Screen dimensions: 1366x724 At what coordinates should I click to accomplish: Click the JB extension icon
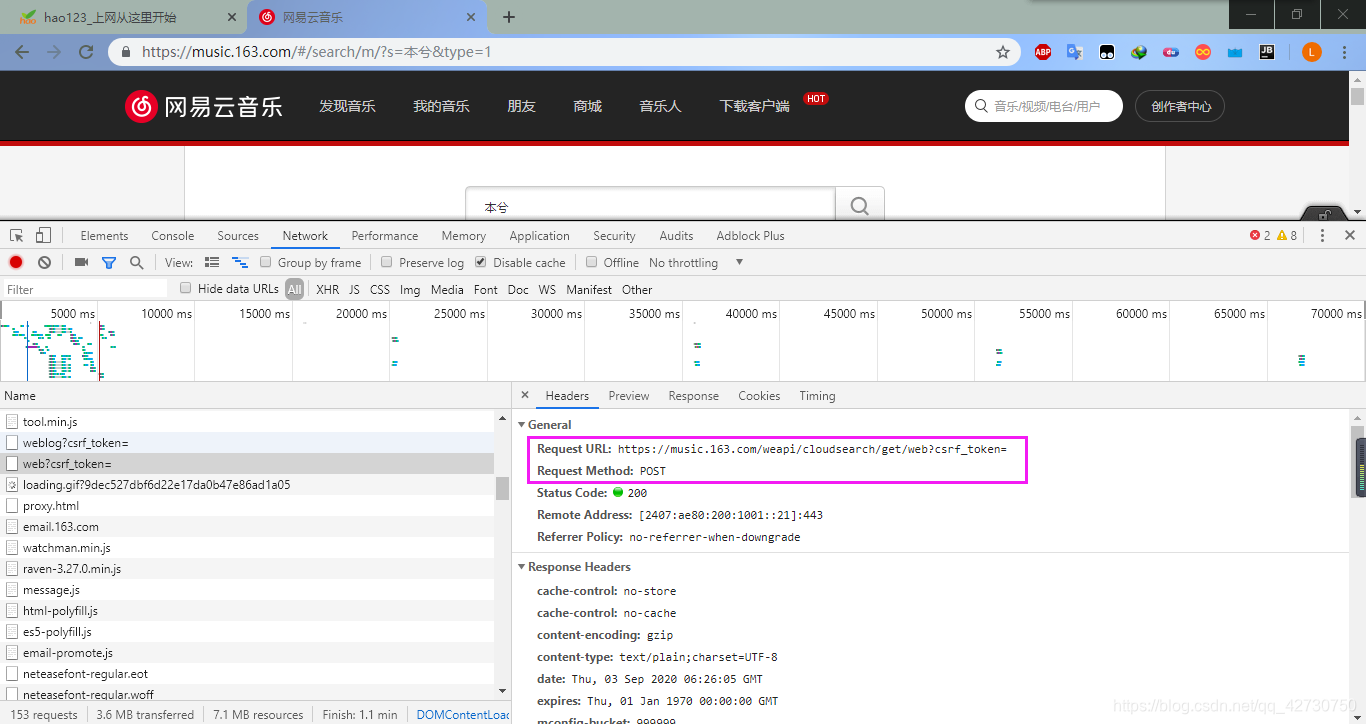tap(1267, 52)
